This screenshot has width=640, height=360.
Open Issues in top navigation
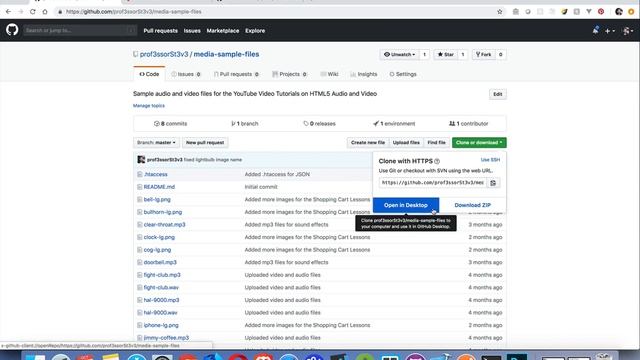(192, 31)
